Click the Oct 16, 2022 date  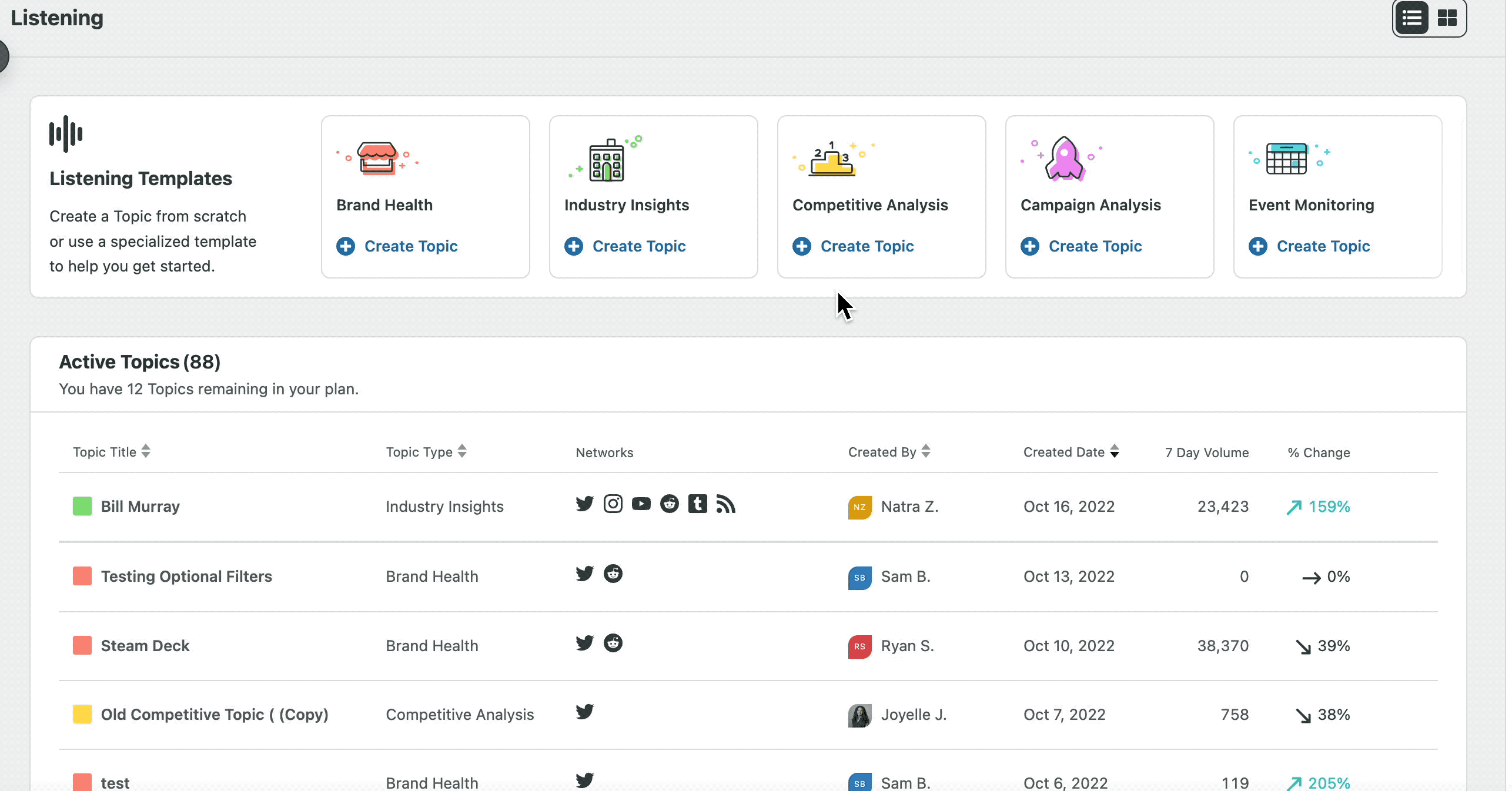[x=1069, y=507]
